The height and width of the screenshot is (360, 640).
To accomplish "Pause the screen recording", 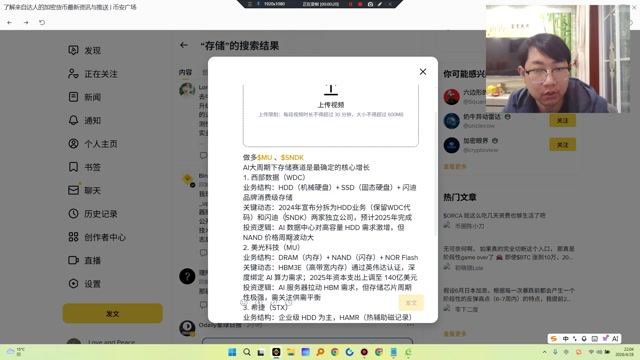I will click(x=350, y=4).
